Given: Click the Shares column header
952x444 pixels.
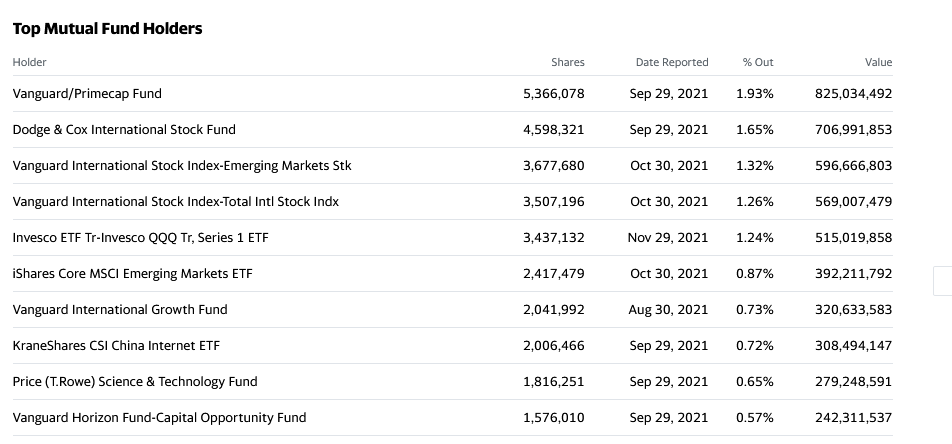Looking at the screenshot, I should click(568, 62).
